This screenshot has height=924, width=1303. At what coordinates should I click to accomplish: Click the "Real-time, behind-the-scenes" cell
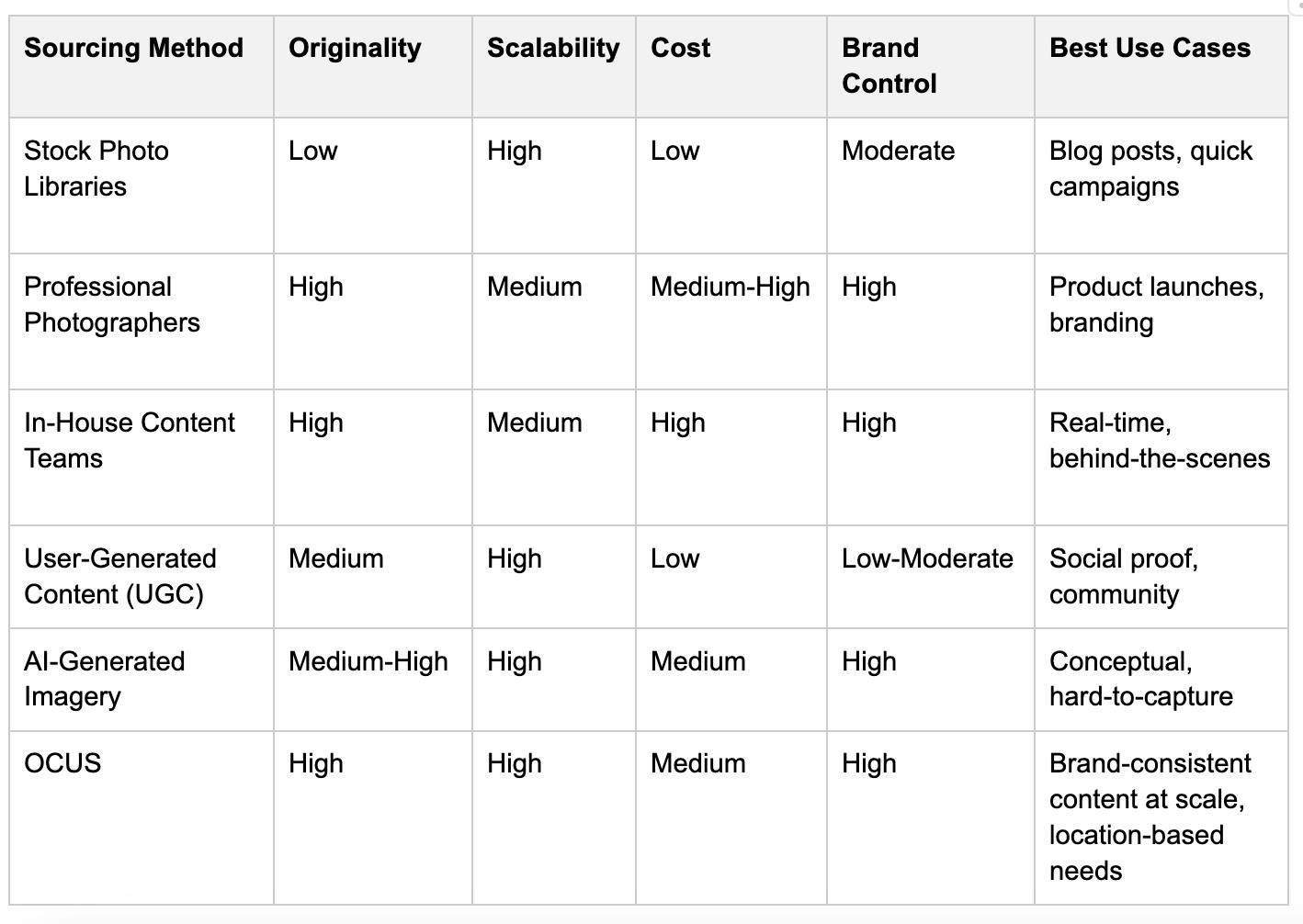coord(1160,440)
